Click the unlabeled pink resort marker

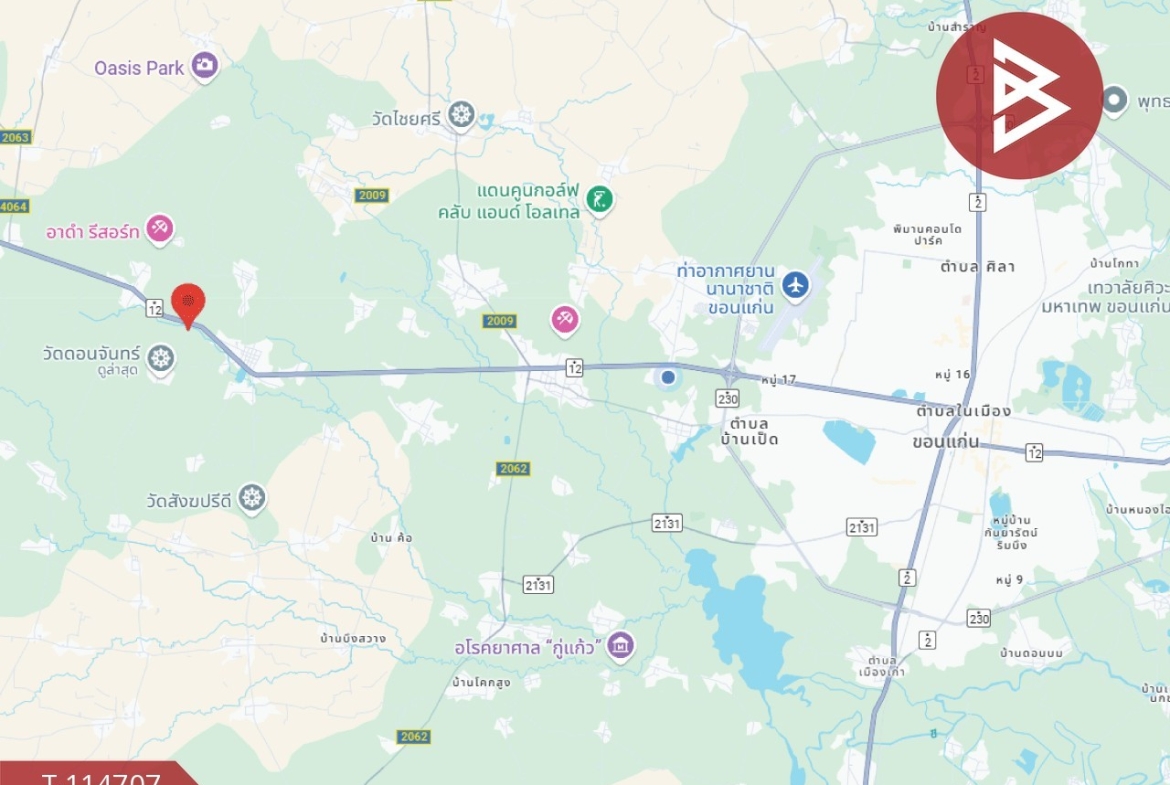pyautogui.click(x=565, y=320)
